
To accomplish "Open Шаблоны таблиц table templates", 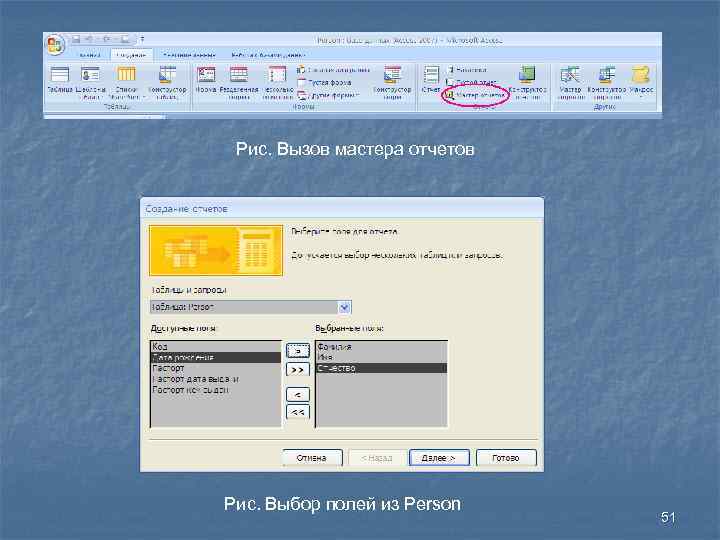I will click(x=90, y=83).
